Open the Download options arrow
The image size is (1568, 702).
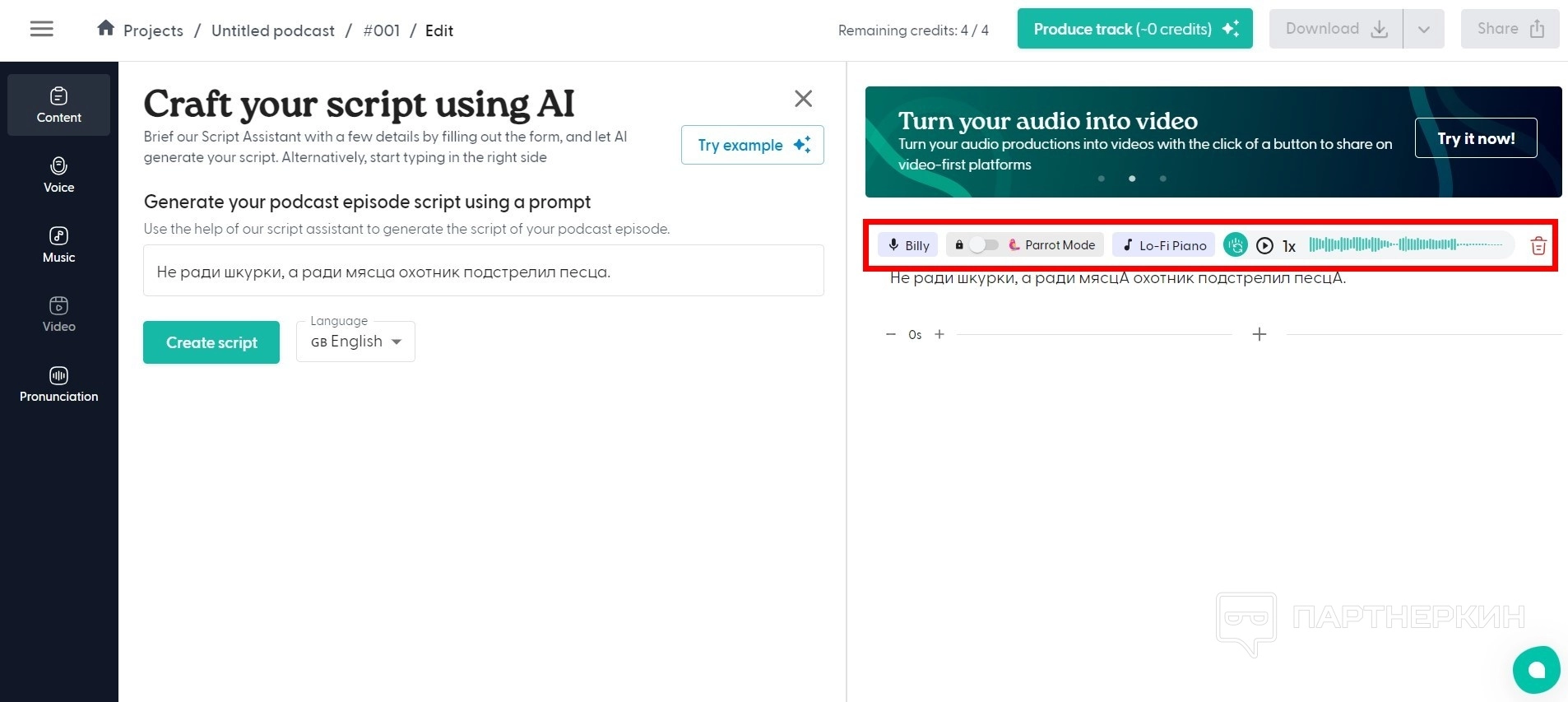pyautogui.click(x=1423, y=30)
